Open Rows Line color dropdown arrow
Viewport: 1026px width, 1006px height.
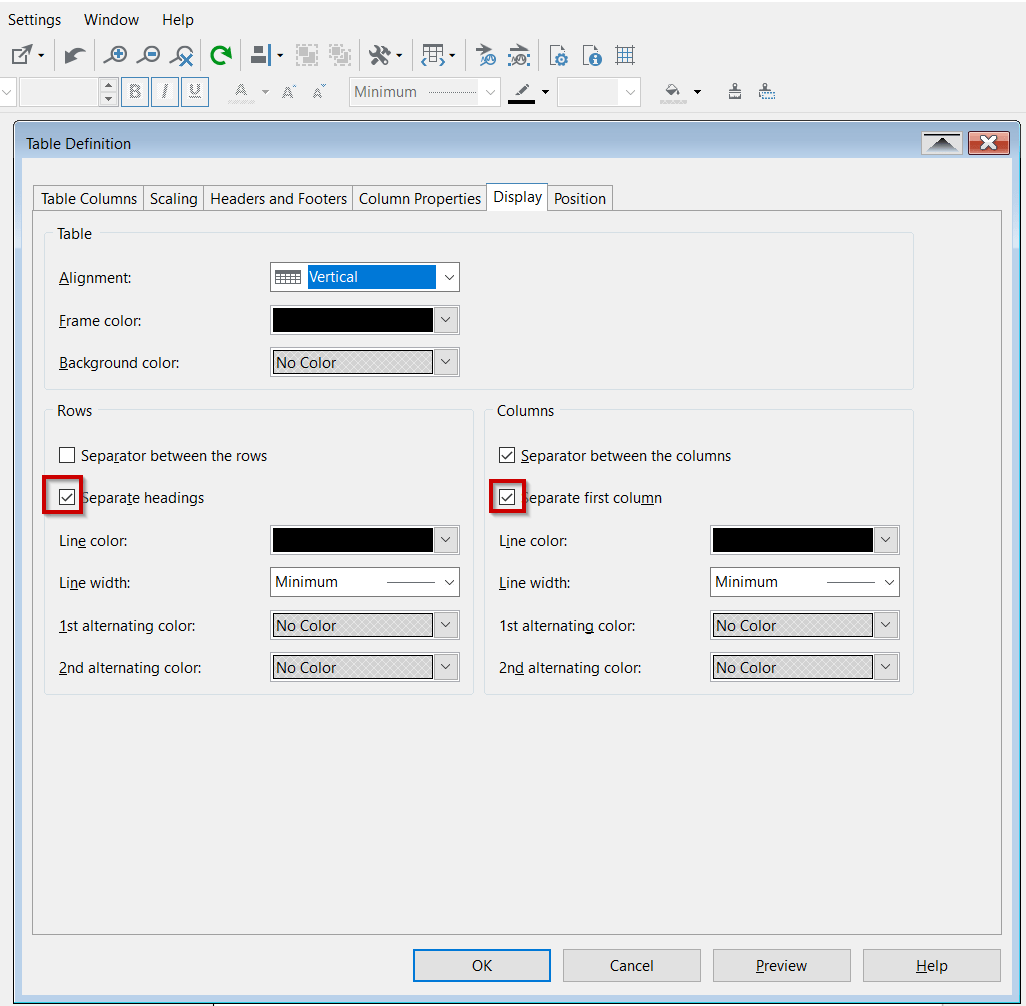click(446, 540)
